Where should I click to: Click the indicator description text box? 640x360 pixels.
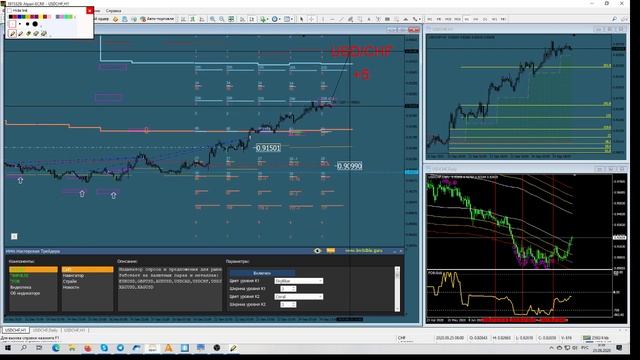point(170,289)
